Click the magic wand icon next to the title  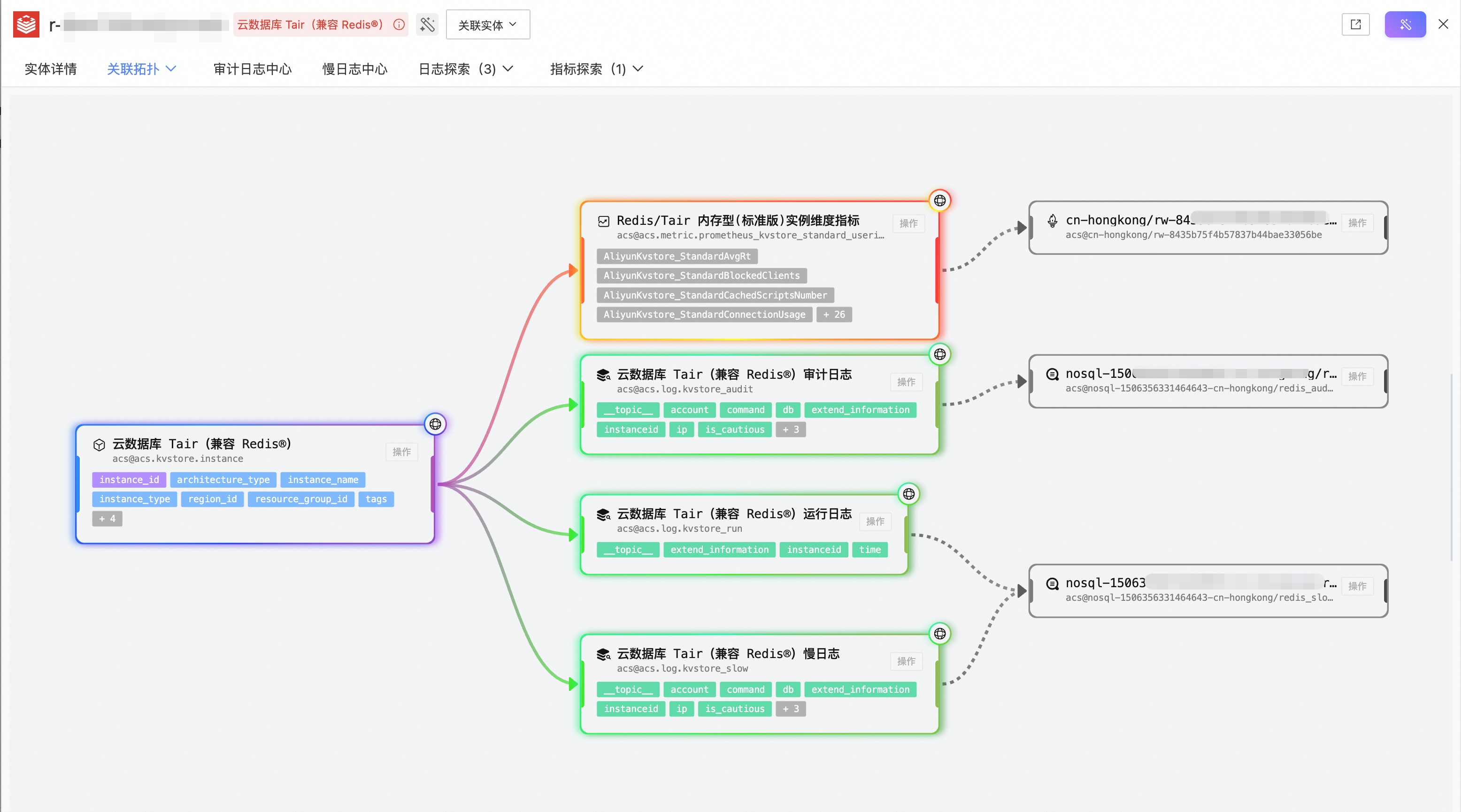click(x=427, y=24)
